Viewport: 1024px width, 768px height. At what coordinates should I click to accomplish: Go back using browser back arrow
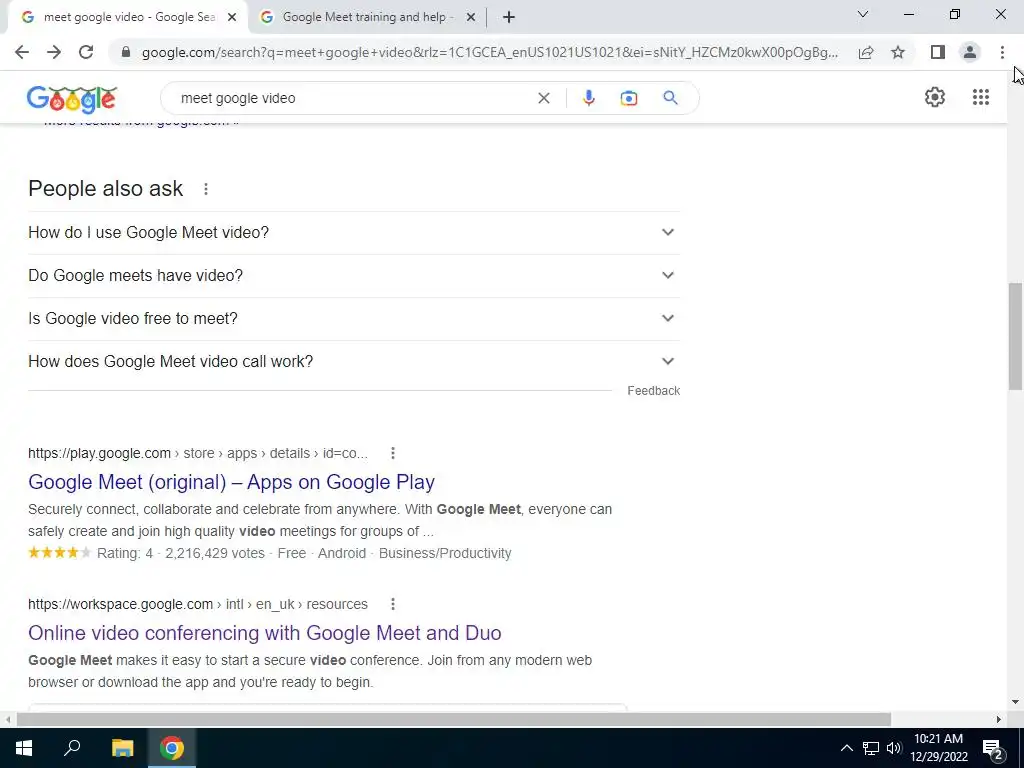tap(22, 52)
